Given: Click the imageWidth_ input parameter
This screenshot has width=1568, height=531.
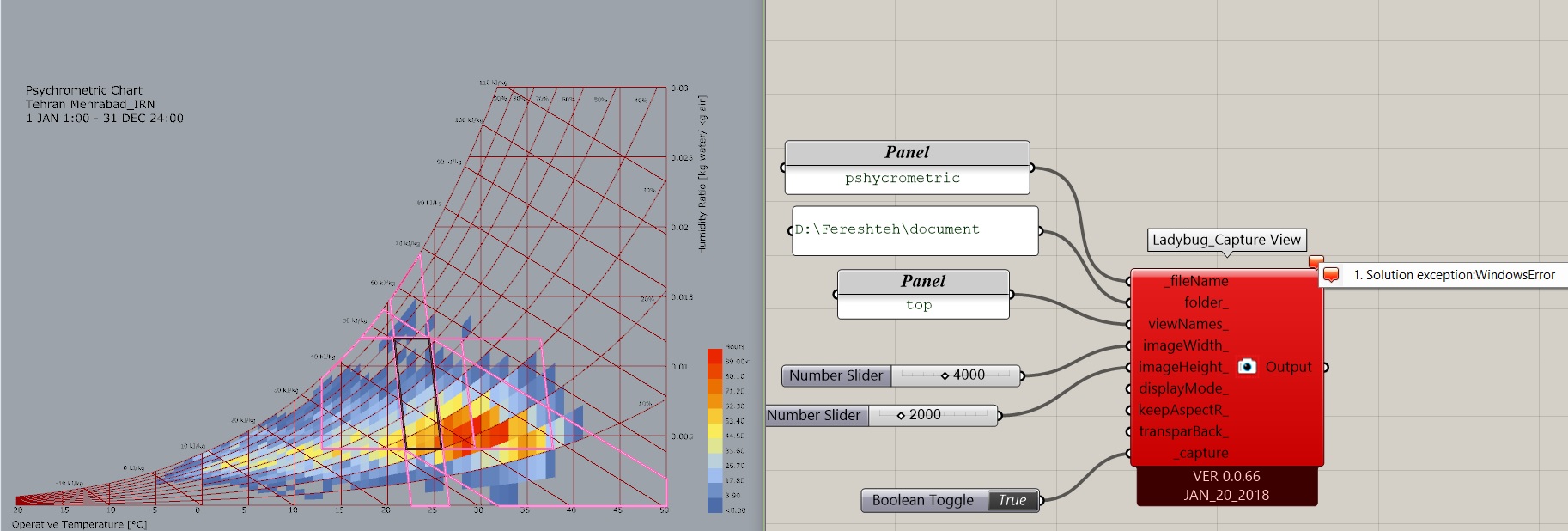Looking at the screenshot, I should click(x=1186, y=345).
